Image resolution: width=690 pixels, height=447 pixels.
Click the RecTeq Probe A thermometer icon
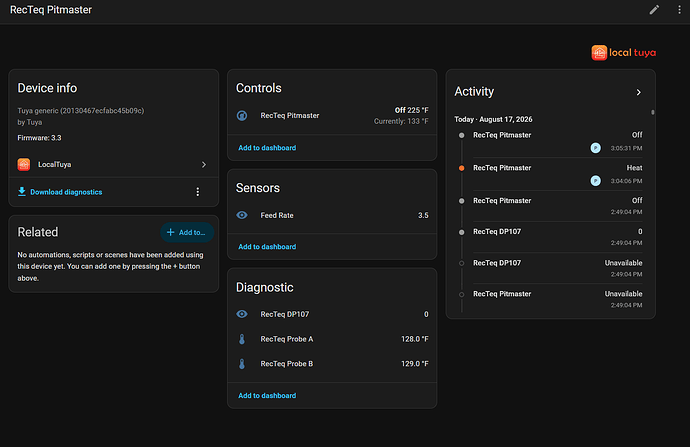point(242,339)
